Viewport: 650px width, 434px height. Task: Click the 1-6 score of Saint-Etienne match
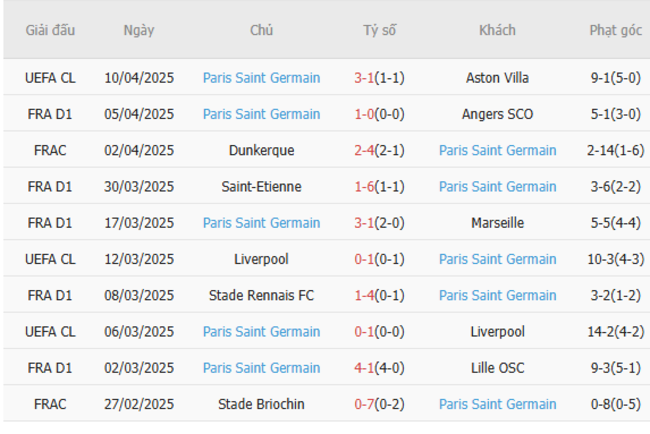pyautogui.click(x=364, y=187)
